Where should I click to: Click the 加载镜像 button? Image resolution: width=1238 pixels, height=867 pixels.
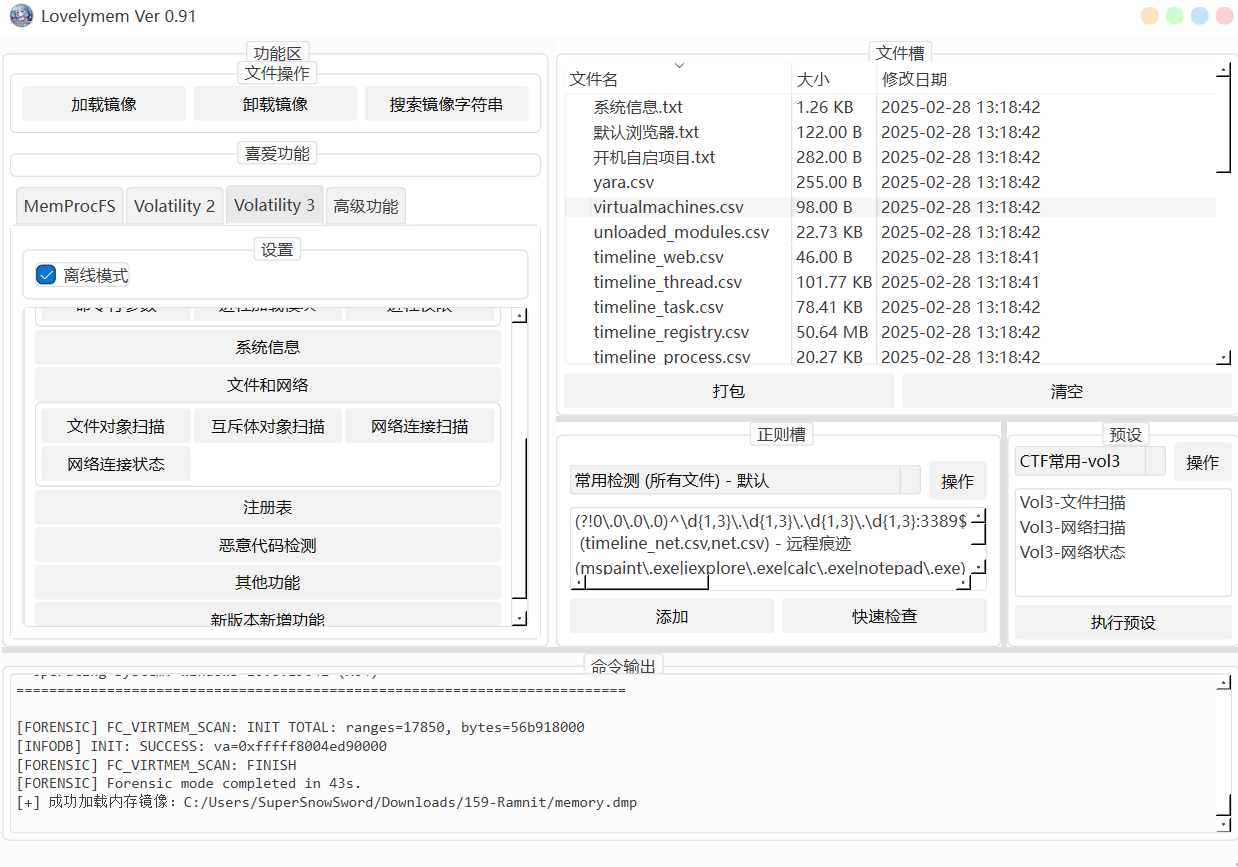point(104,104)
